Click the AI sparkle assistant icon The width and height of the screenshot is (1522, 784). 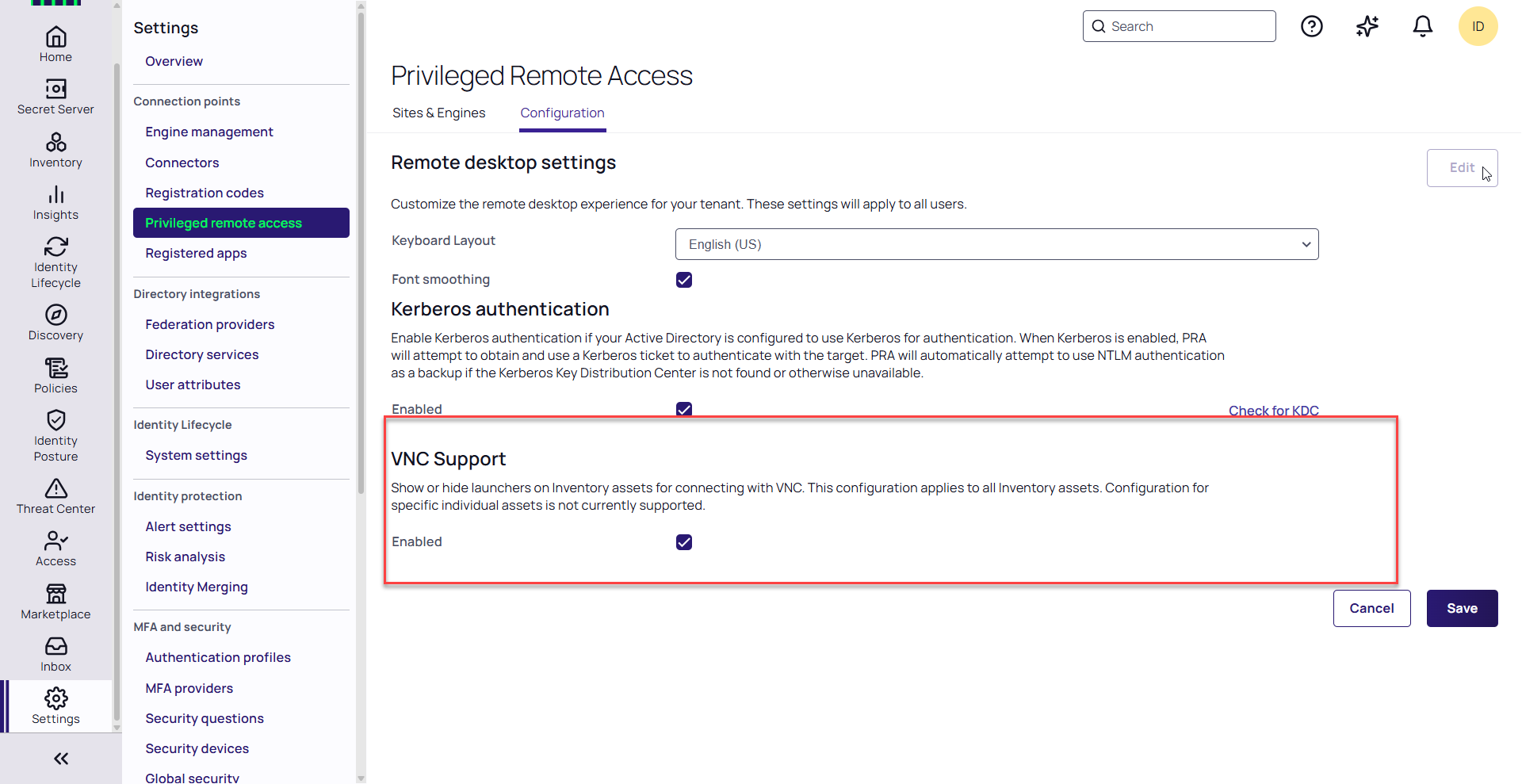(1367, 27)
